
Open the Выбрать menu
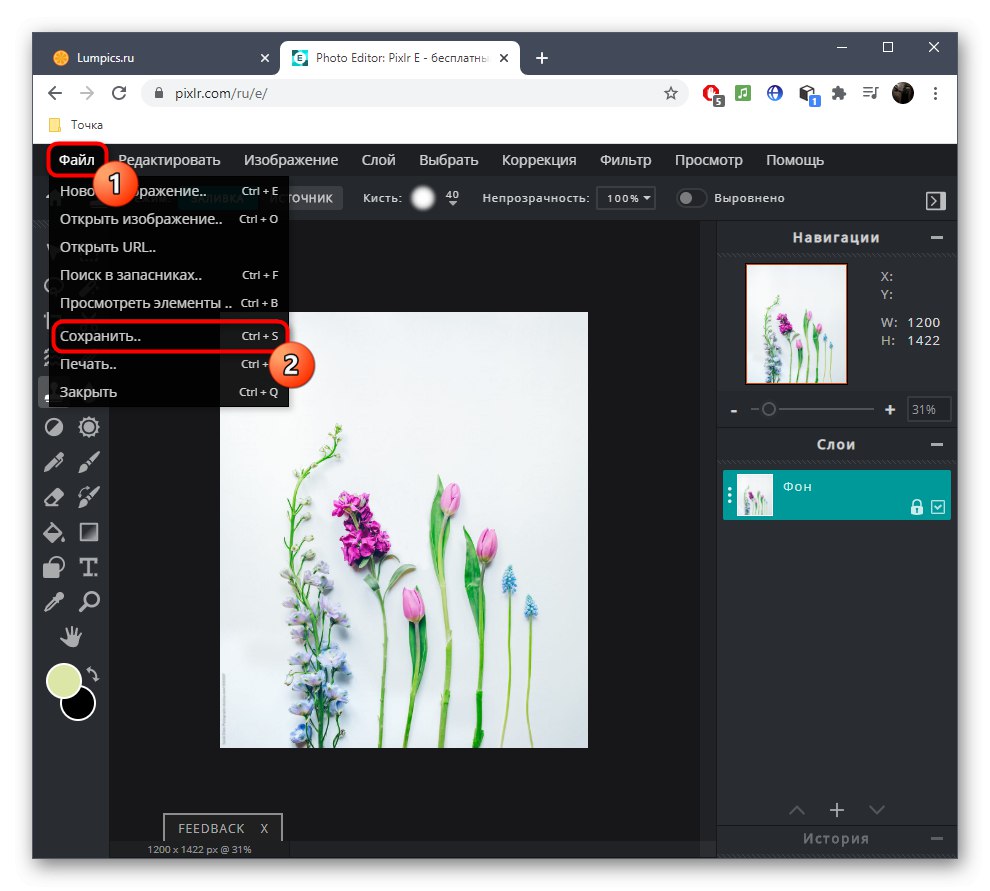click(x=448, y=160)
